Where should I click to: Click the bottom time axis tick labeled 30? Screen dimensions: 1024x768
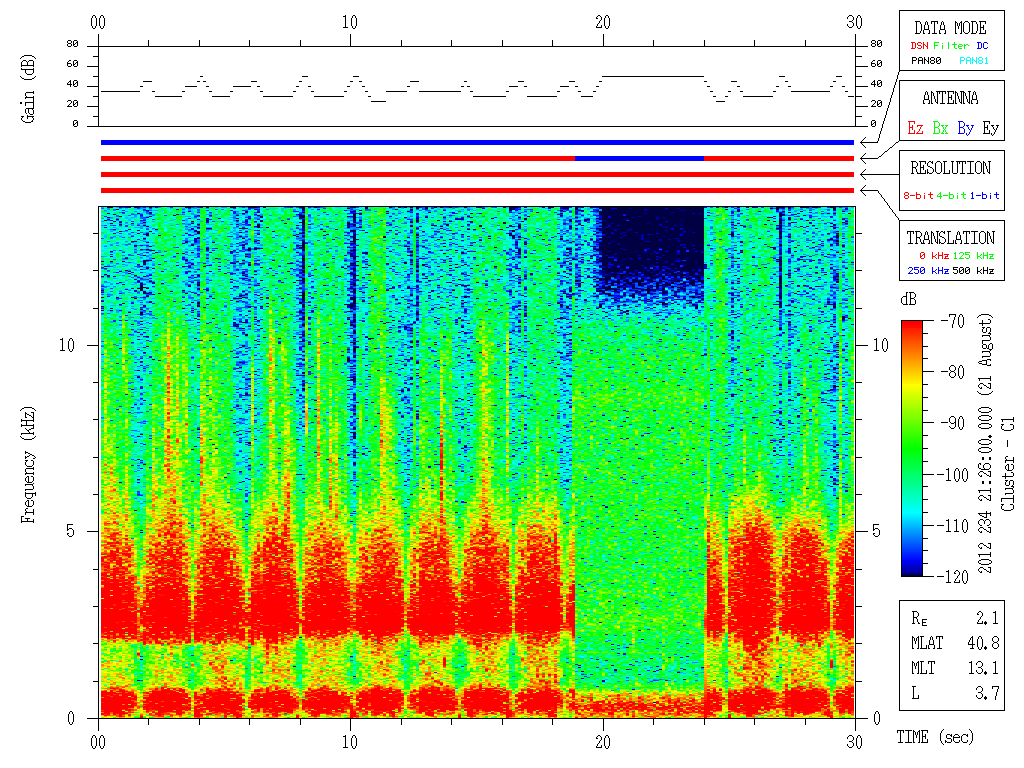tap(854, 742)
